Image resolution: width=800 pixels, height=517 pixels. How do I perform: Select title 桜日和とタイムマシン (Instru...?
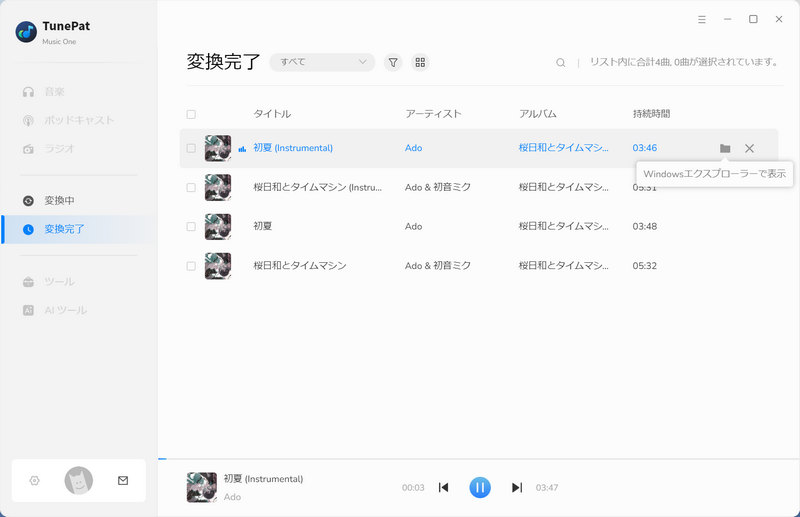[x=317, y=187]
